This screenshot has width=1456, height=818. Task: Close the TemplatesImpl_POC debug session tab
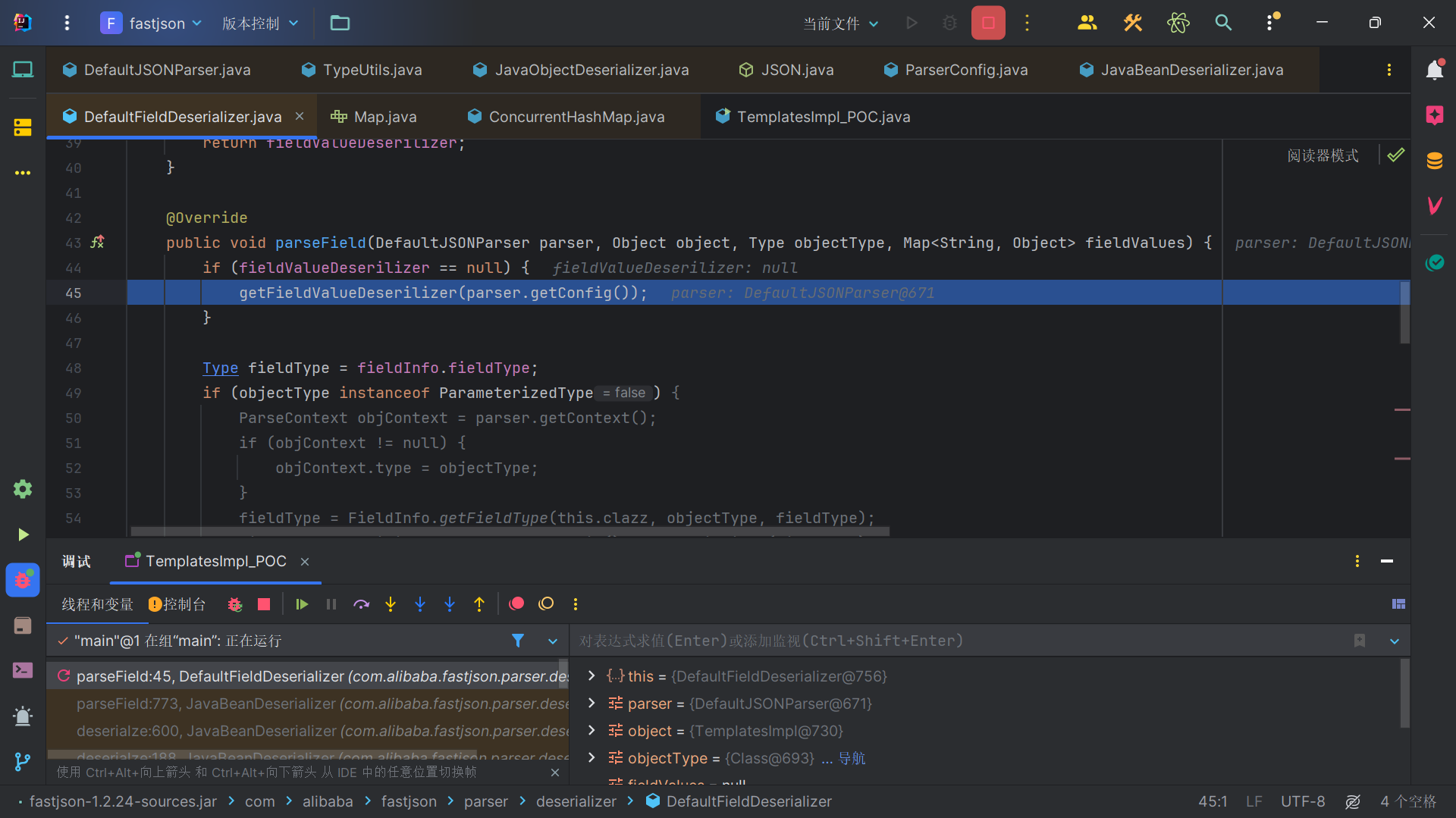pyautogui.click(x=305, y=562)
